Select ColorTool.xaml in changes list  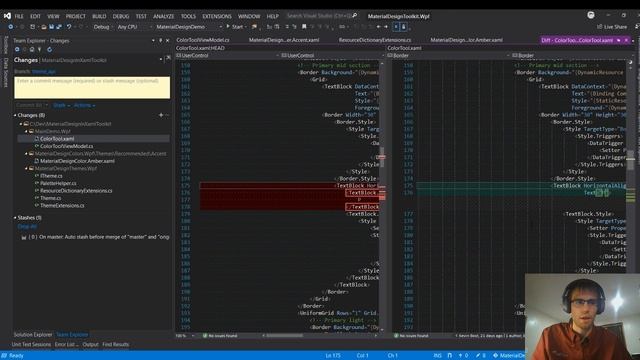pyautogui.click(x=57, y=139)
